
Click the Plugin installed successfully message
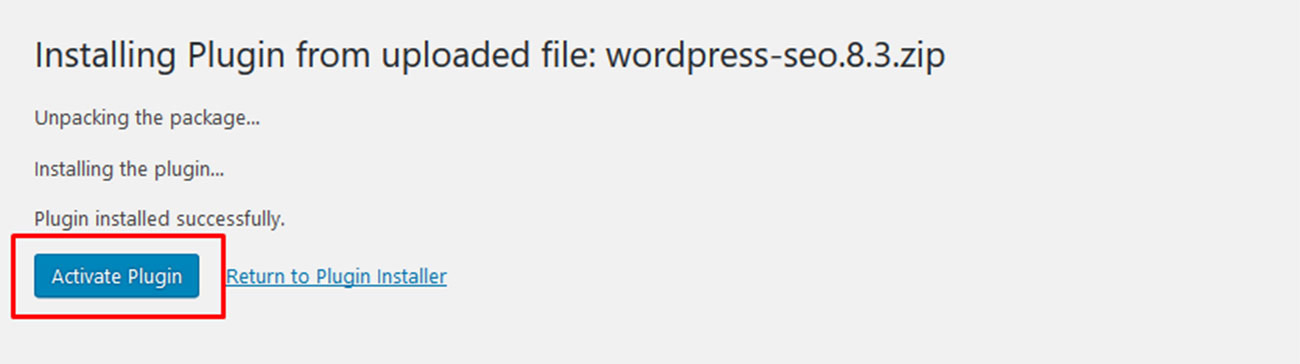160,219
